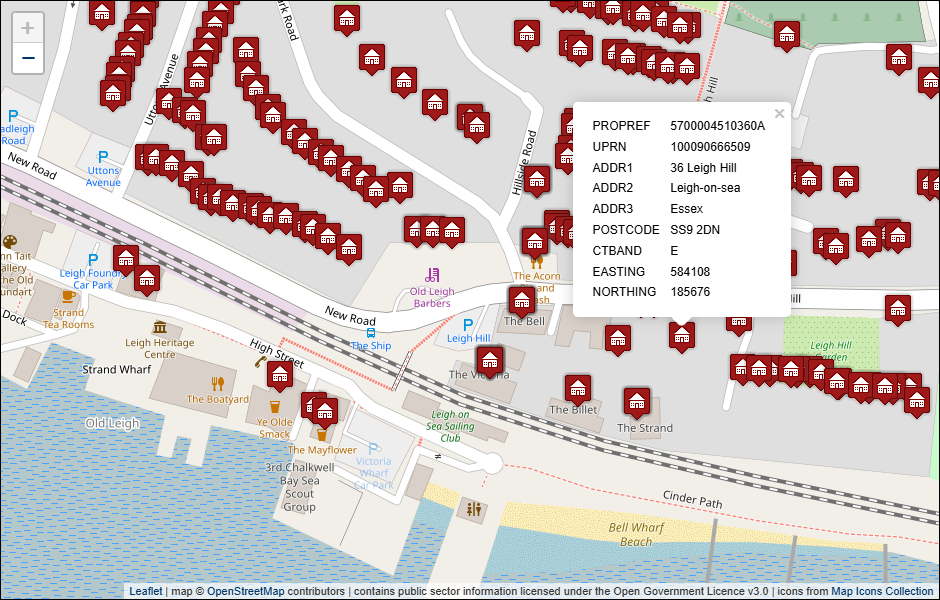
Task: Click the postcode SS9 2DN
Action: tap(695, 230)
